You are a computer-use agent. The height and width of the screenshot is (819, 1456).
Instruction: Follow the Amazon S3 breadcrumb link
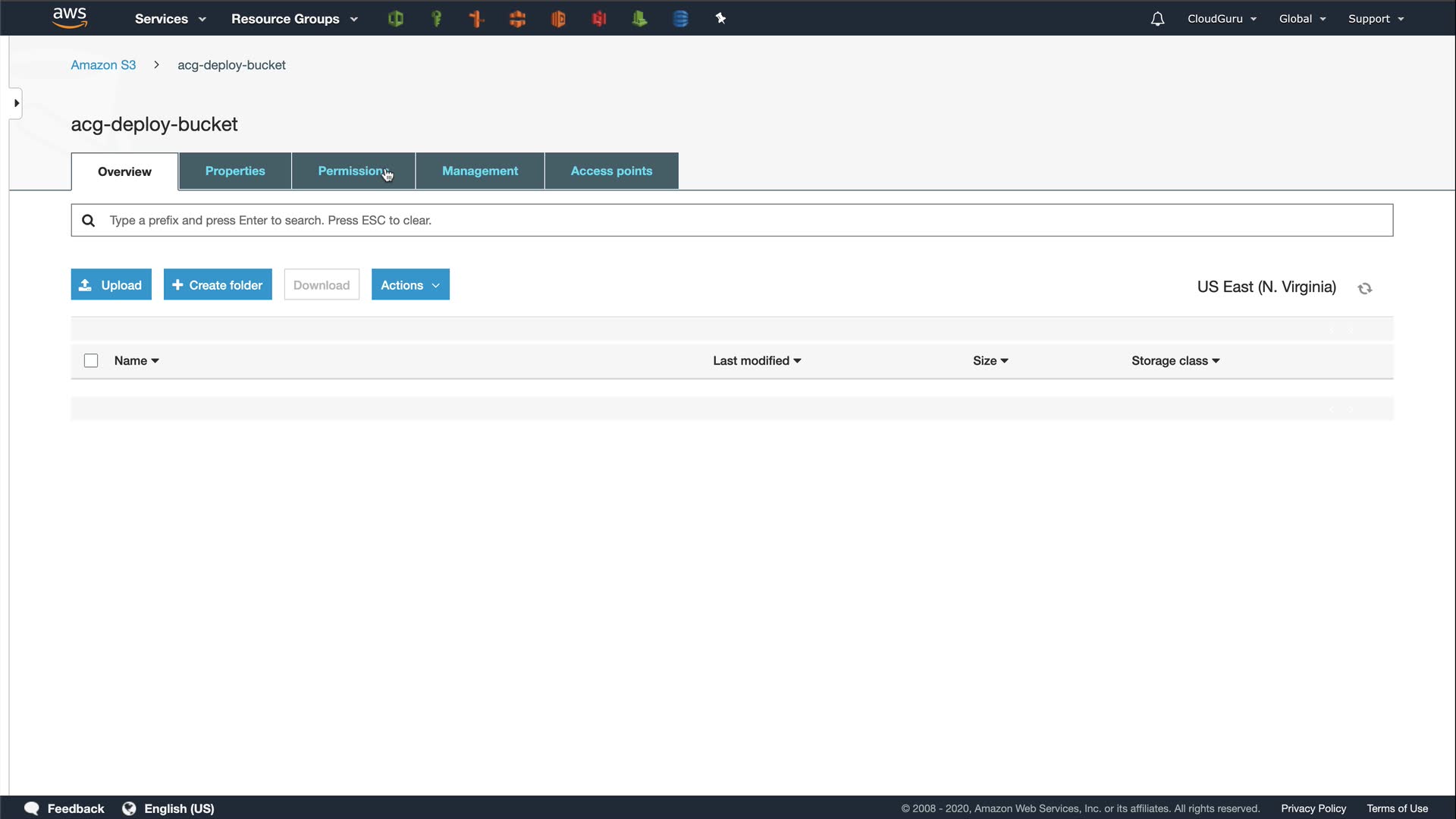click(103, 65)
